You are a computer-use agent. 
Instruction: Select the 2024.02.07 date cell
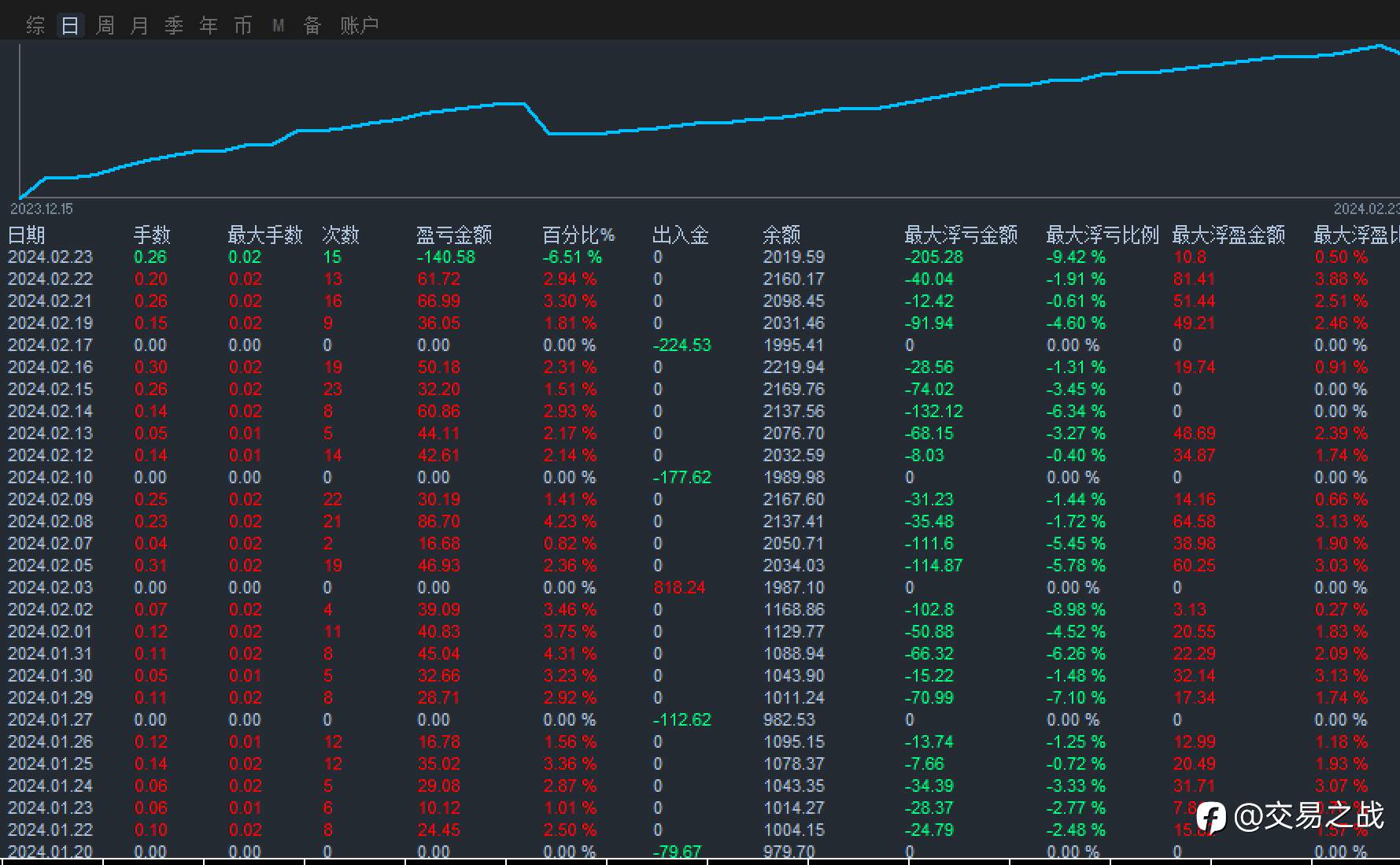[x=50, y=544]
